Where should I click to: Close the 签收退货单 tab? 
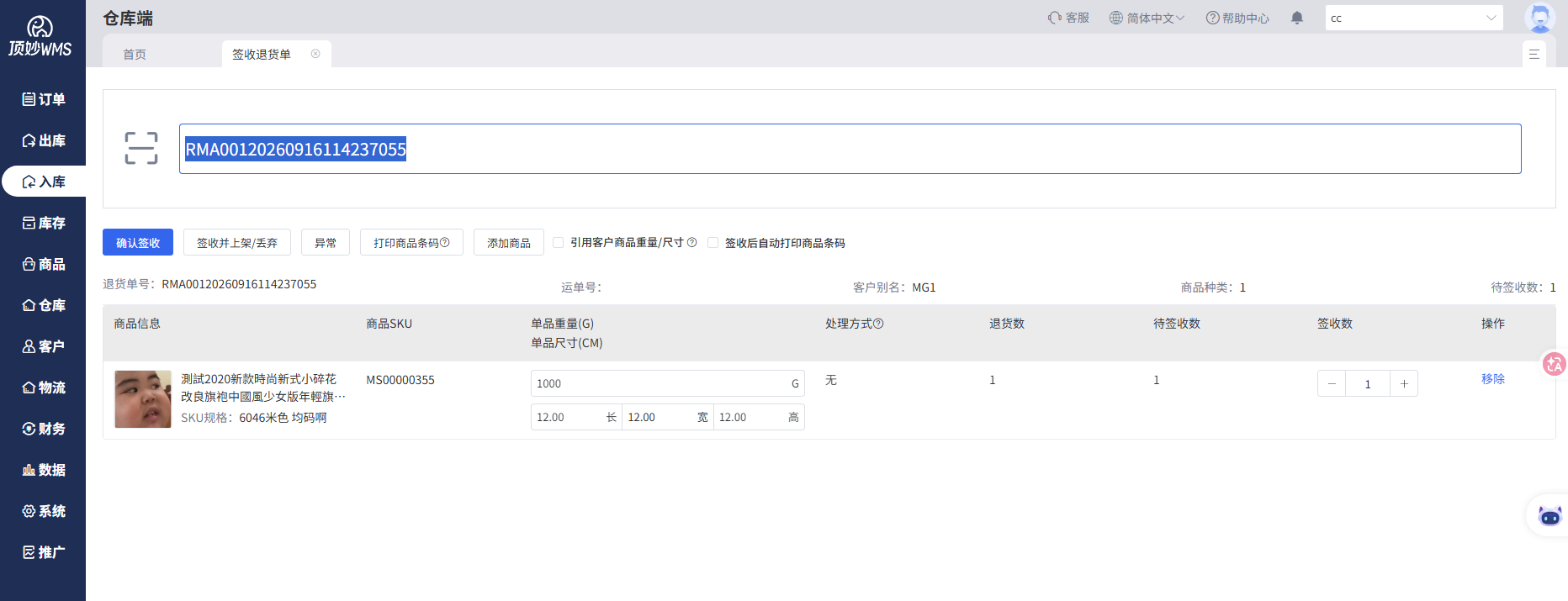(x=315, y=54)
